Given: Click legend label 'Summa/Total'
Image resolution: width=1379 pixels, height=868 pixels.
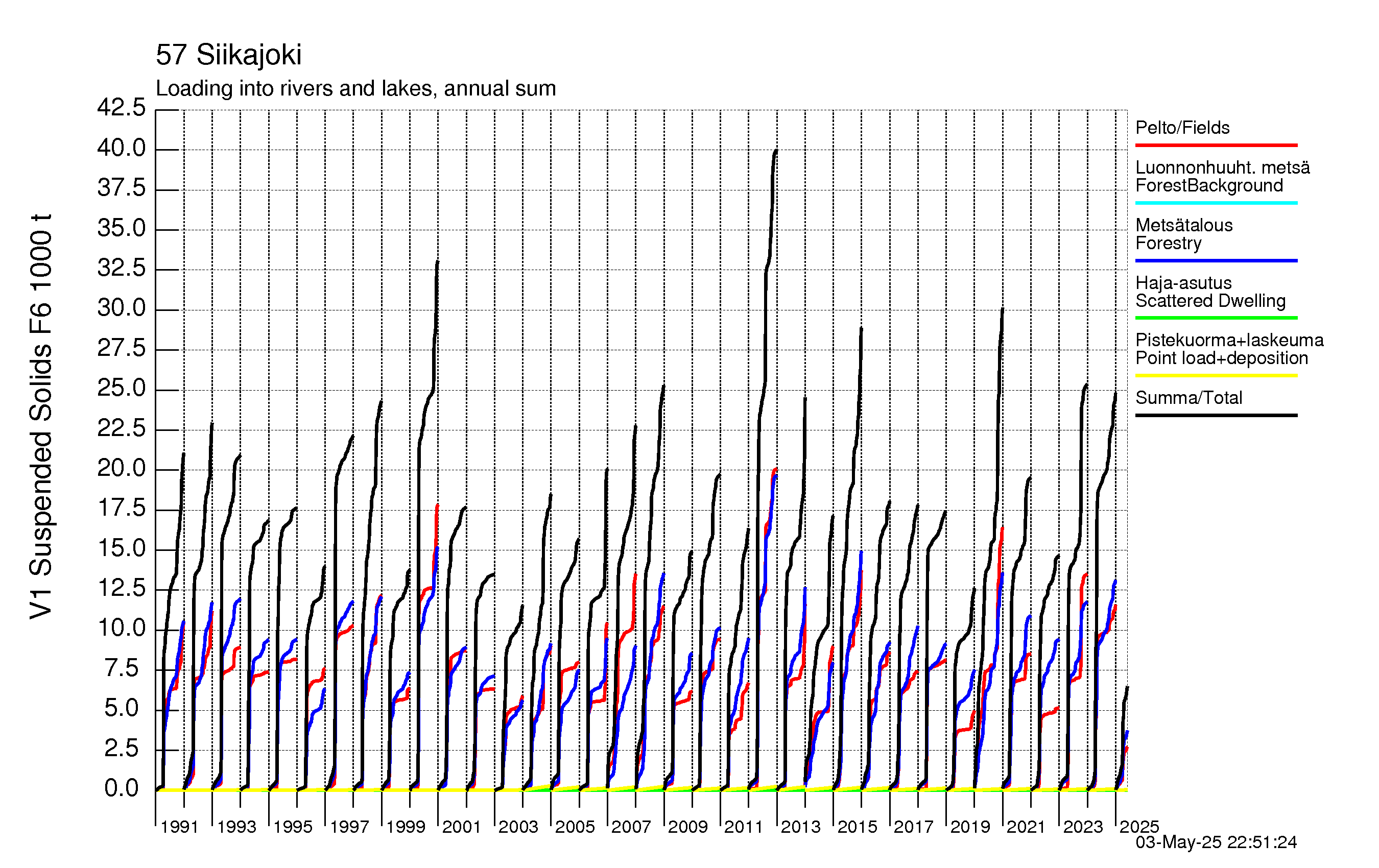Looking at the screenshot, I should click(1189, 397).
